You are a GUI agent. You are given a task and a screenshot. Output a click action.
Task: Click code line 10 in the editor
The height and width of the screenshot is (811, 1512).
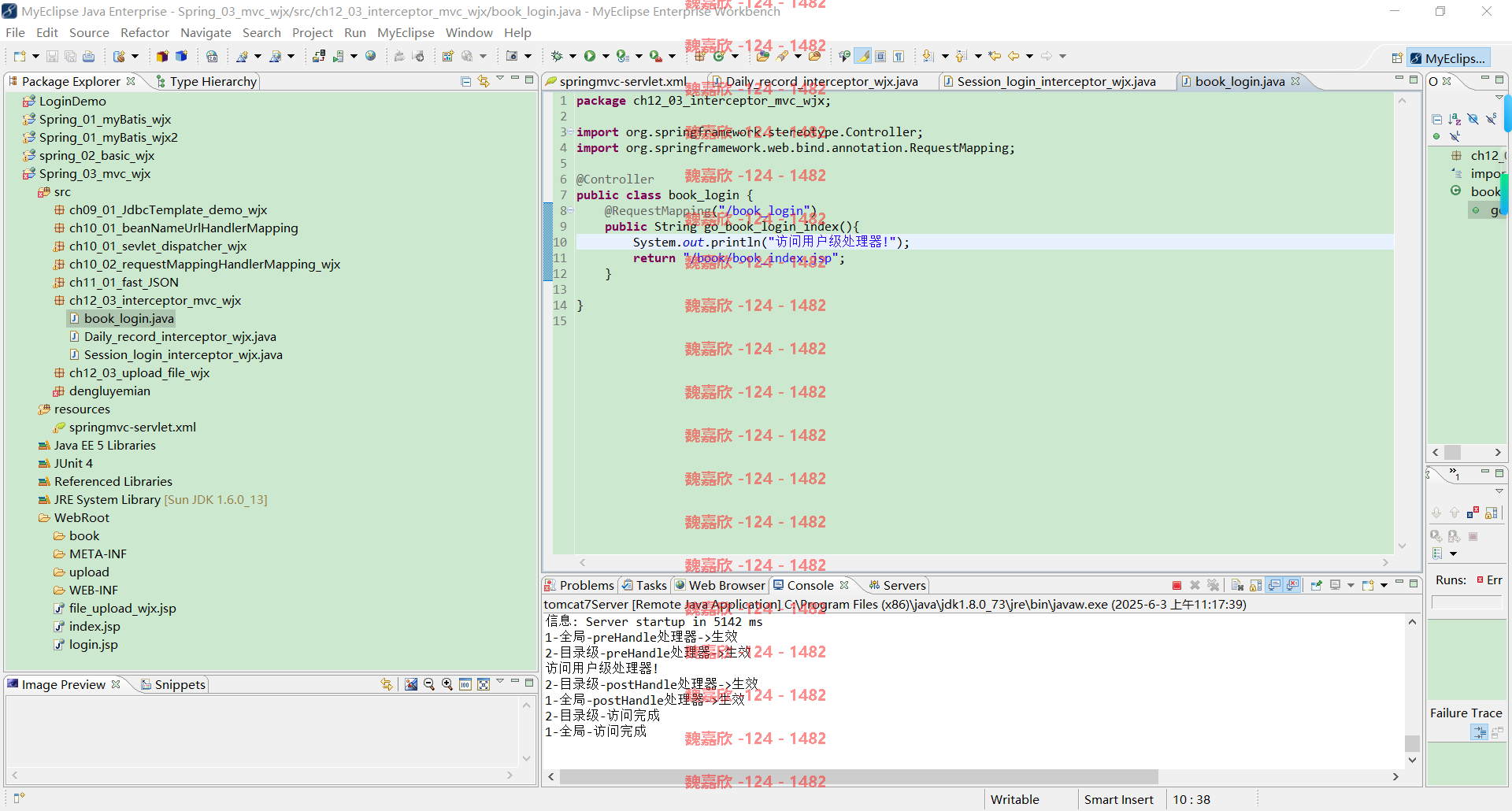pyautogui.click(x=984, y=242)
